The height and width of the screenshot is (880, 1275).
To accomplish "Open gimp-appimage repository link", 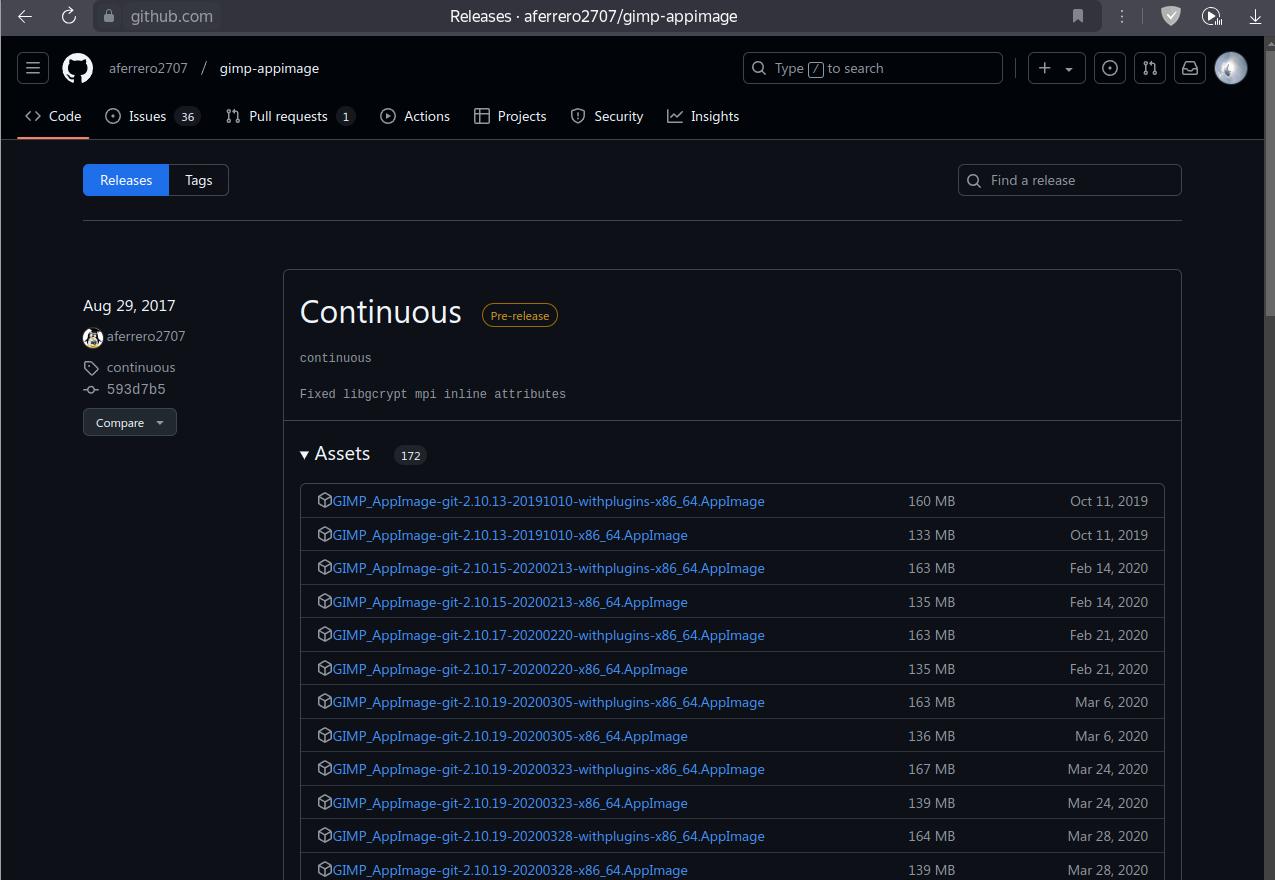I will [x=270, y=68].
